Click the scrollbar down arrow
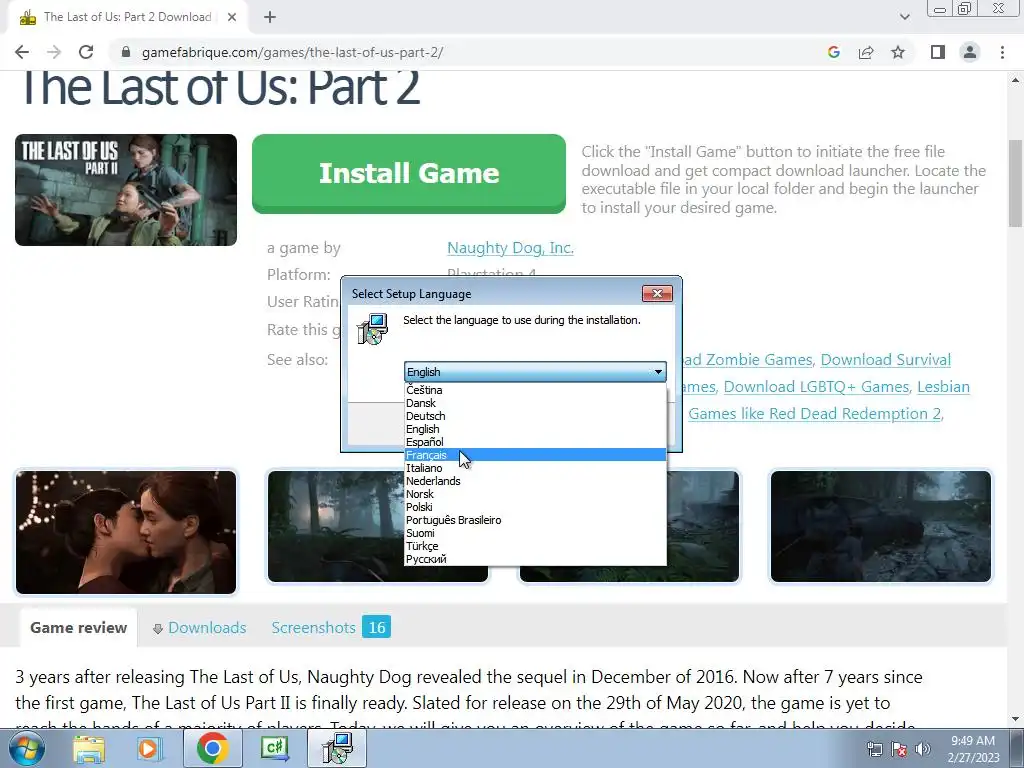Viewport: 1024px width, 768px height. (x=1015, y=720)
